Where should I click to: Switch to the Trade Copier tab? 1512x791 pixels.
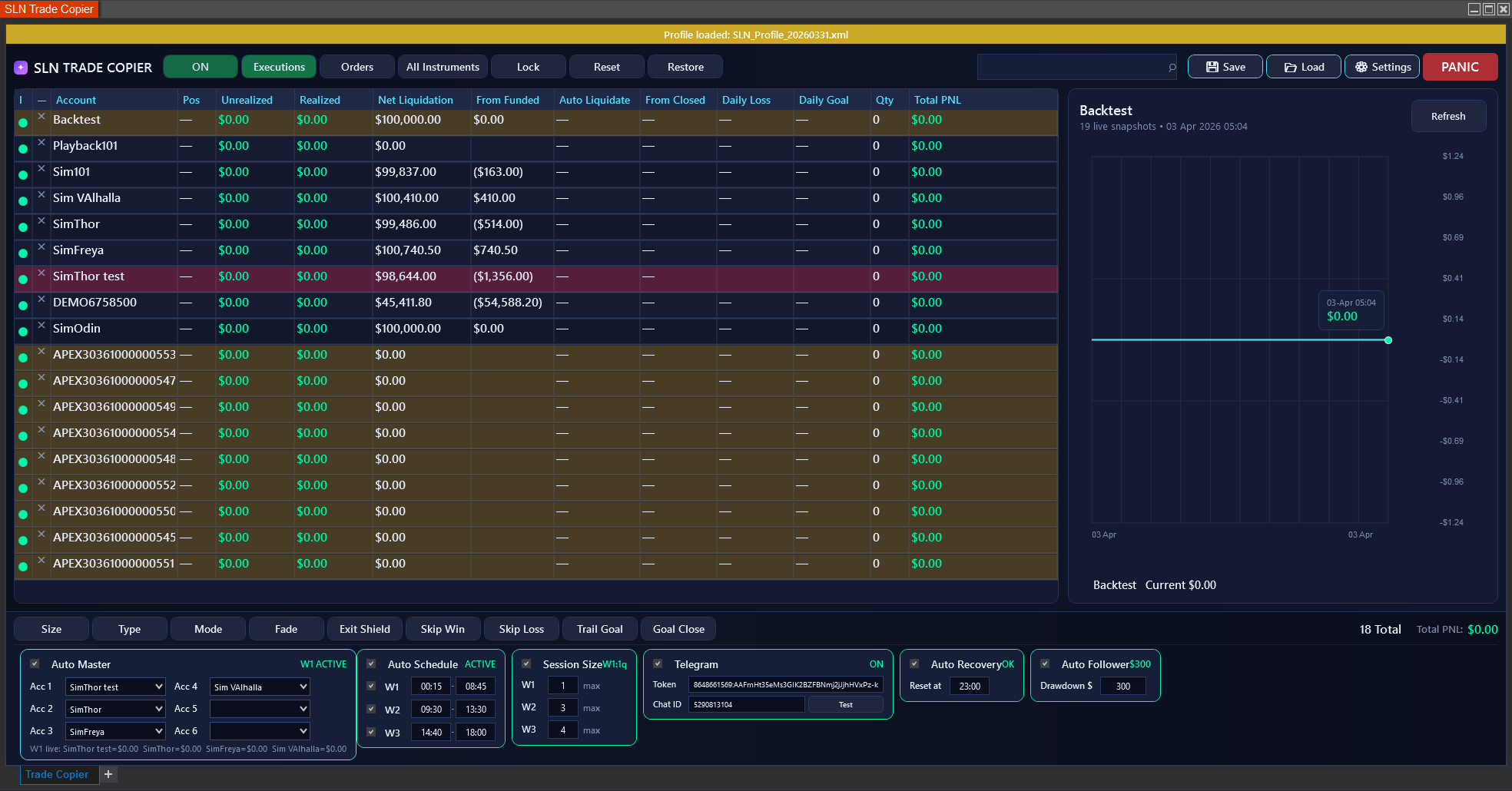coord(57,774)
